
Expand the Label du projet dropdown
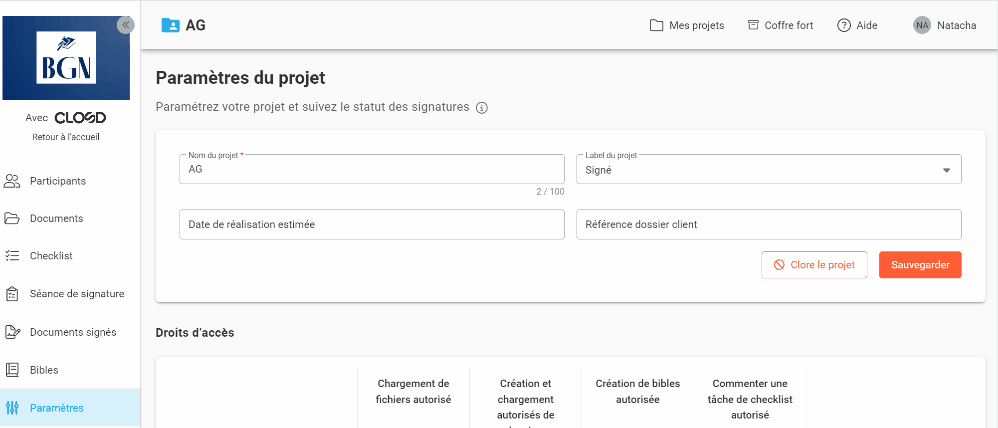(x=946, y=170)
